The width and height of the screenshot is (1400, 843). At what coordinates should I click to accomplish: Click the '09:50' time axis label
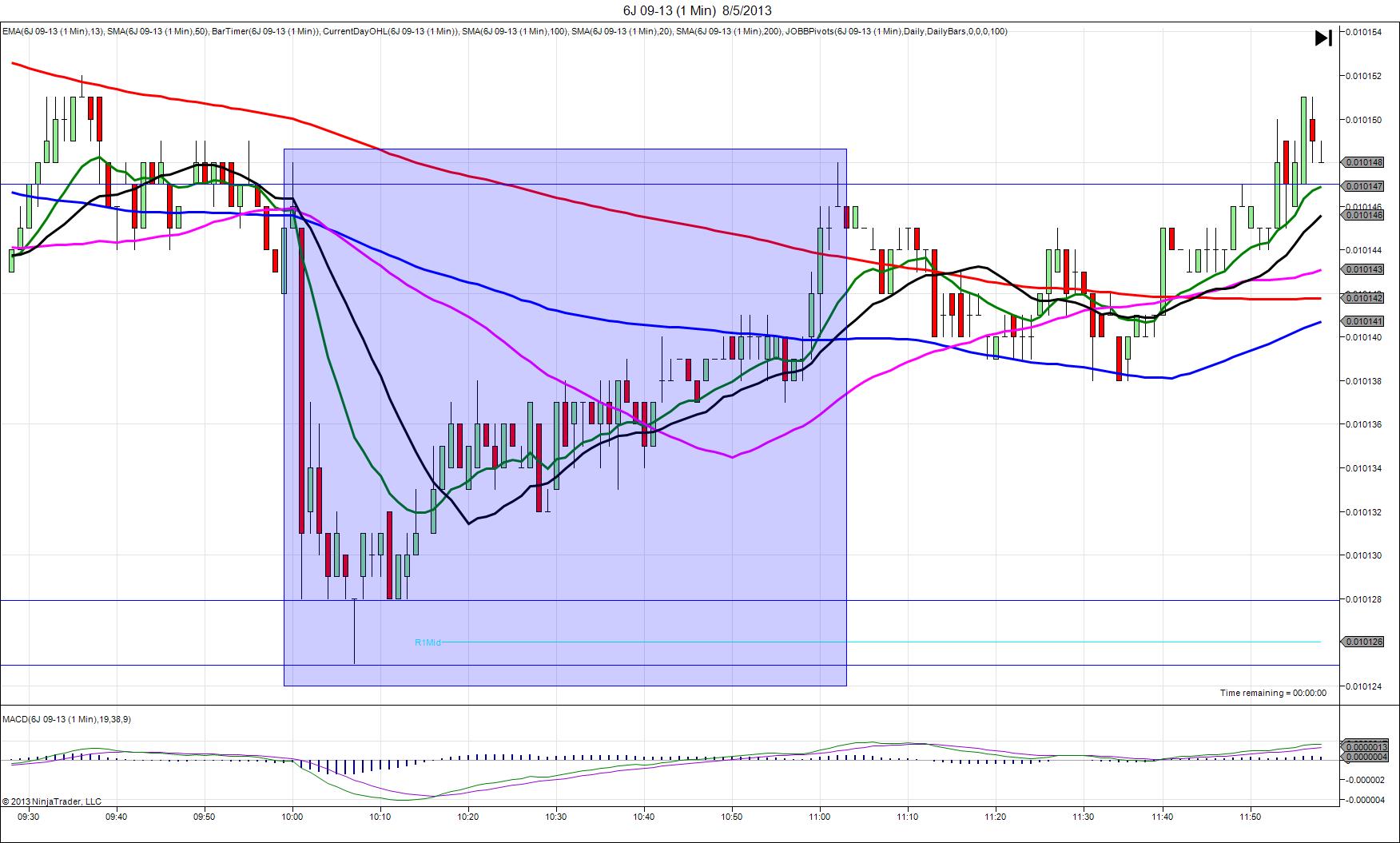point(205,817)
